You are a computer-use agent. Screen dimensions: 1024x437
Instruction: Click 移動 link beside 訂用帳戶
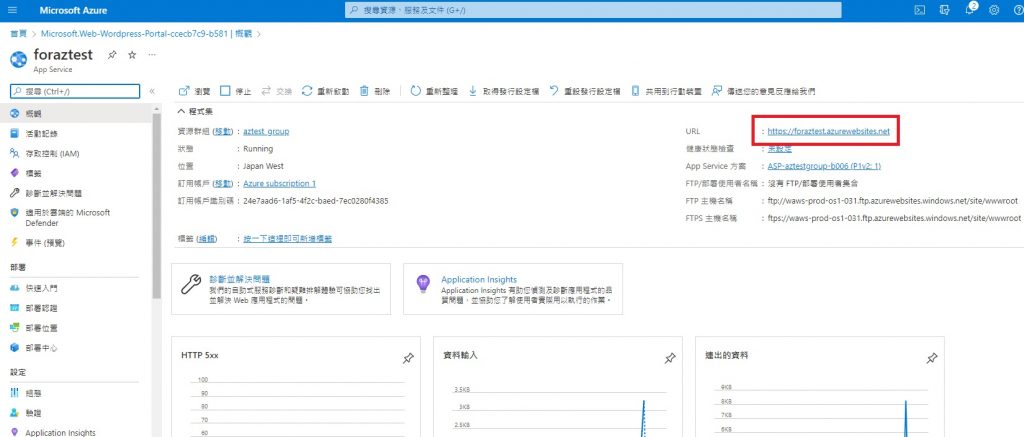point(223,184)
